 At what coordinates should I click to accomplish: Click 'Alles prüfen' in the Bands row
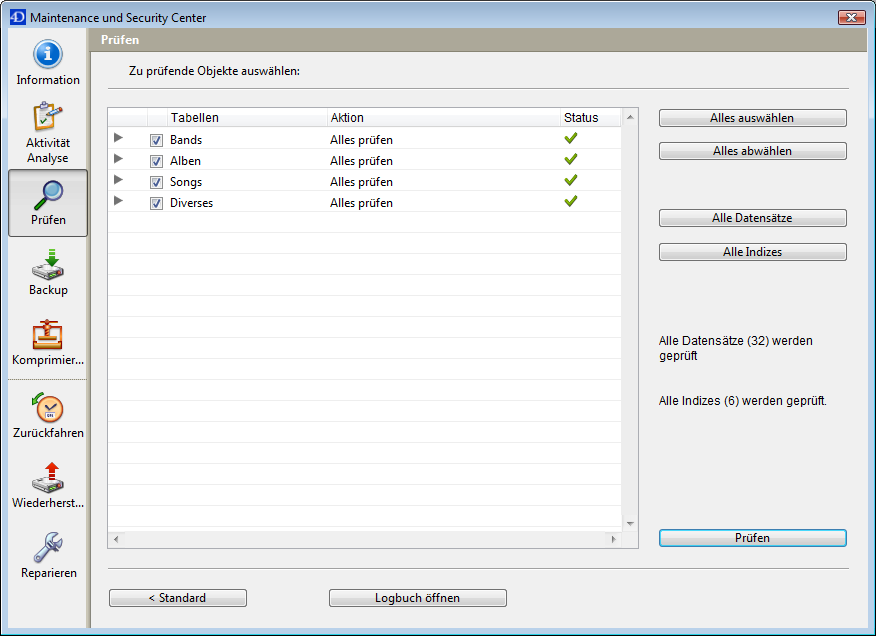click(361, 140)
